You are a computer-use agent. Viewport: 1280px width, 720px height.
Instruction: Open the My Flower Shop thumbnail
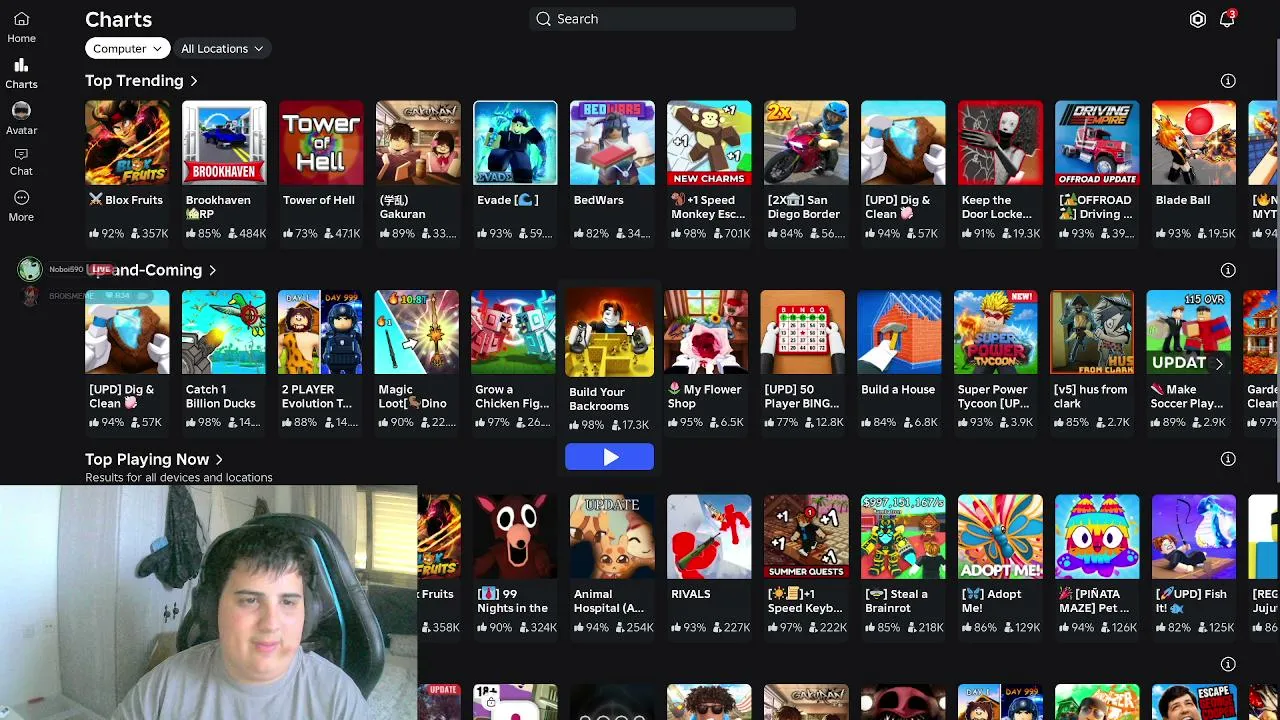click(706, 333)
